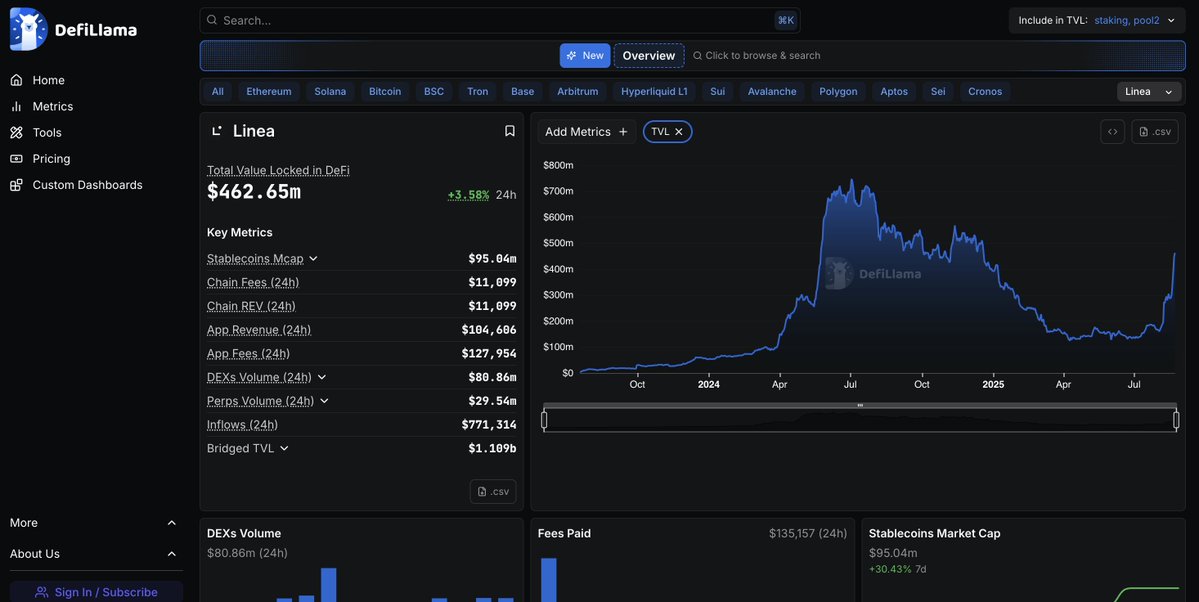This screenshot has width=1199, height=602.
Task: Click the Chain REV (24h) label
Action: click(251, 306)
